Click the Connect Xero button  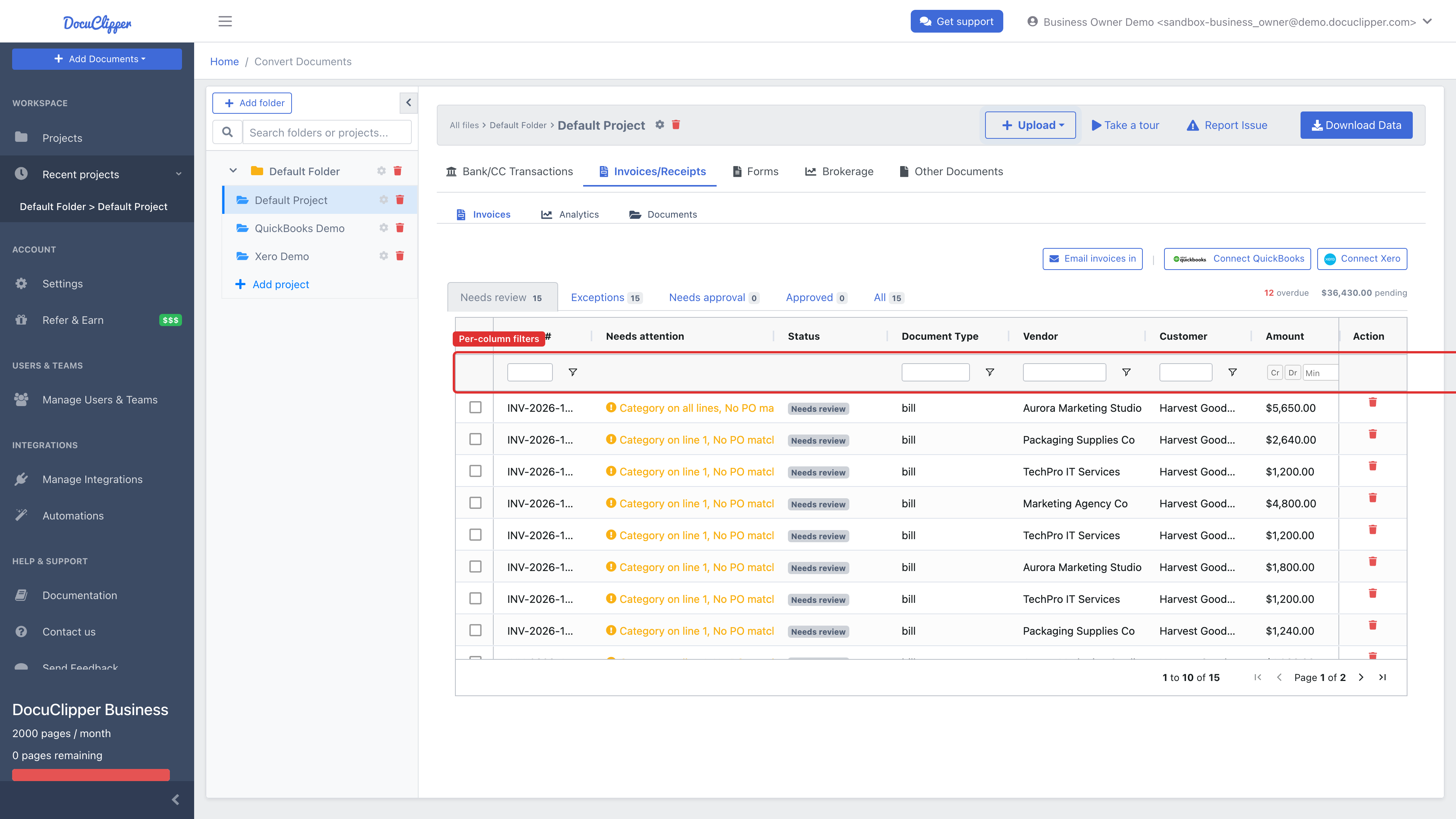[1362, 259]
